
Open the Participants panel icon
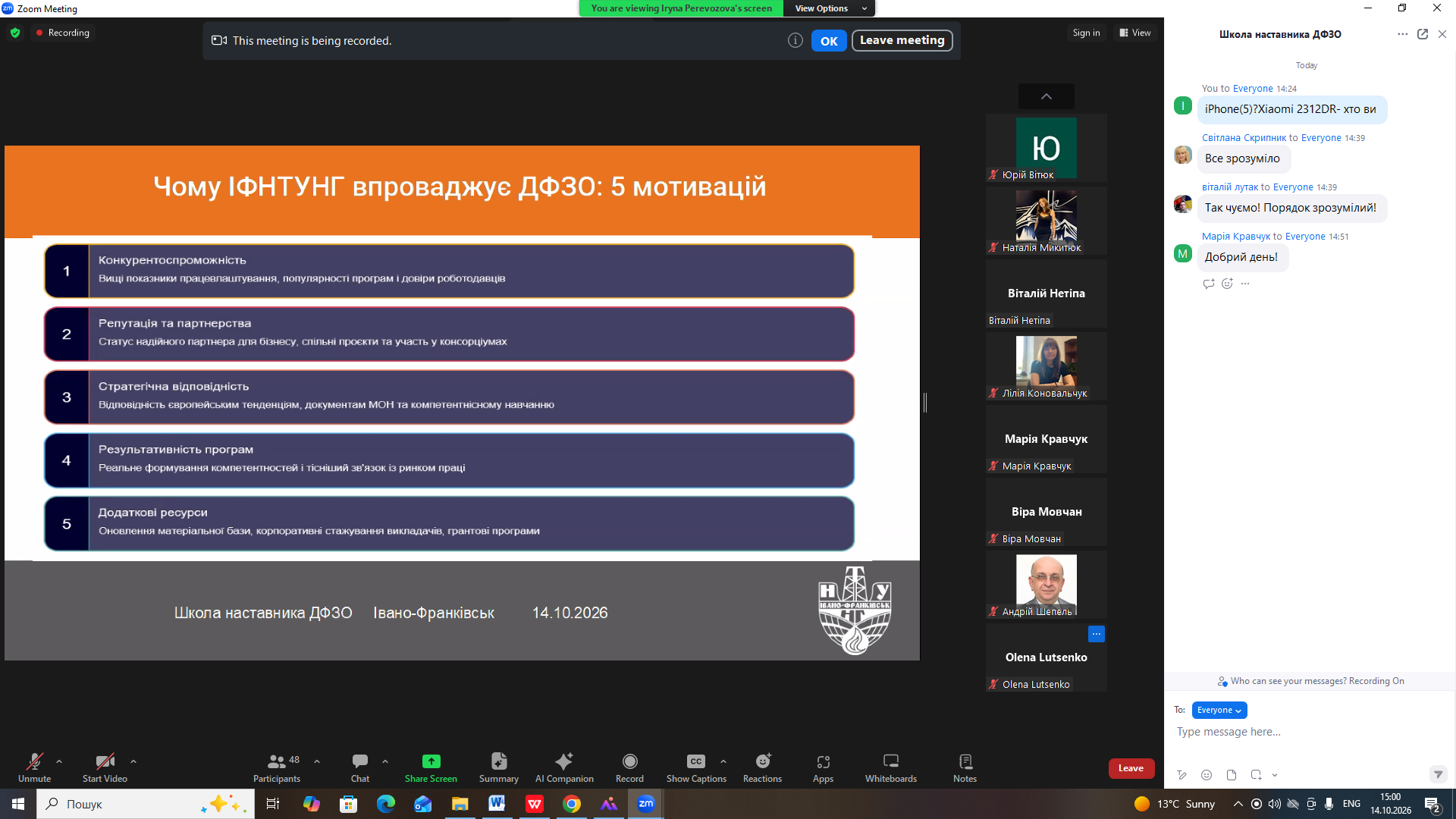276,761
